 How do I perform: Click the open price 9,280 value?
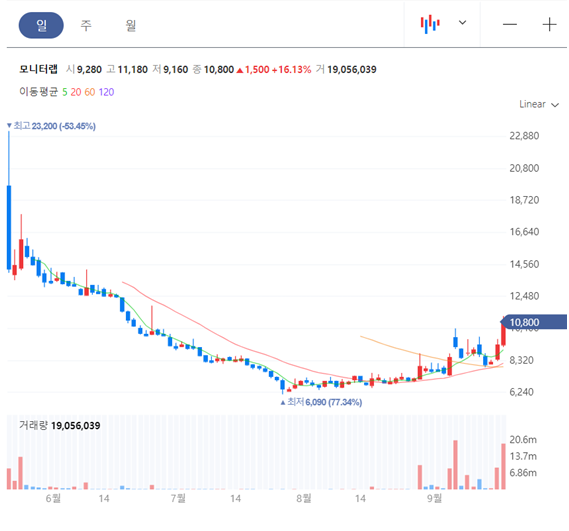89,69
